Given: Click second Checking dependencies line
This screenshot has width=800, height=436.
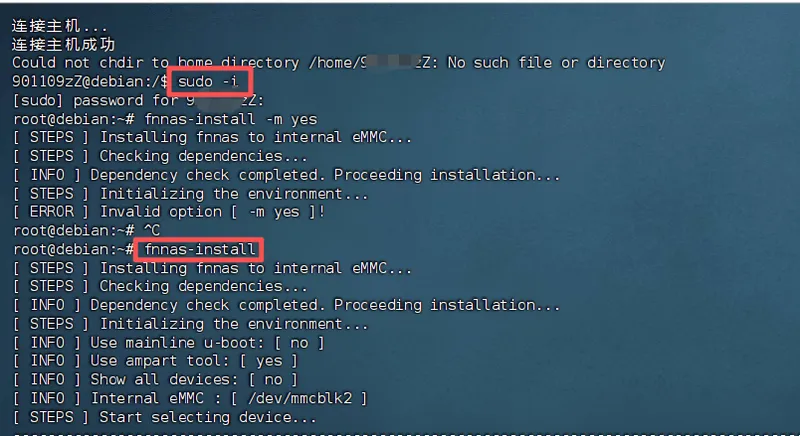Looking at the screenshot, I should point(160,286).
